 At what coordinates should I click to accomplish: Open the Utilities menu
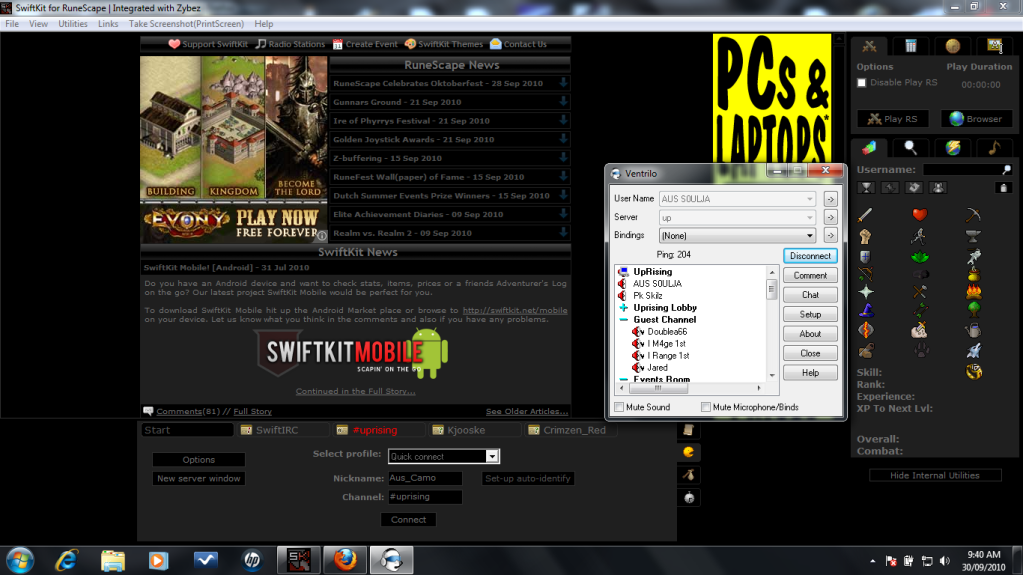72,23
